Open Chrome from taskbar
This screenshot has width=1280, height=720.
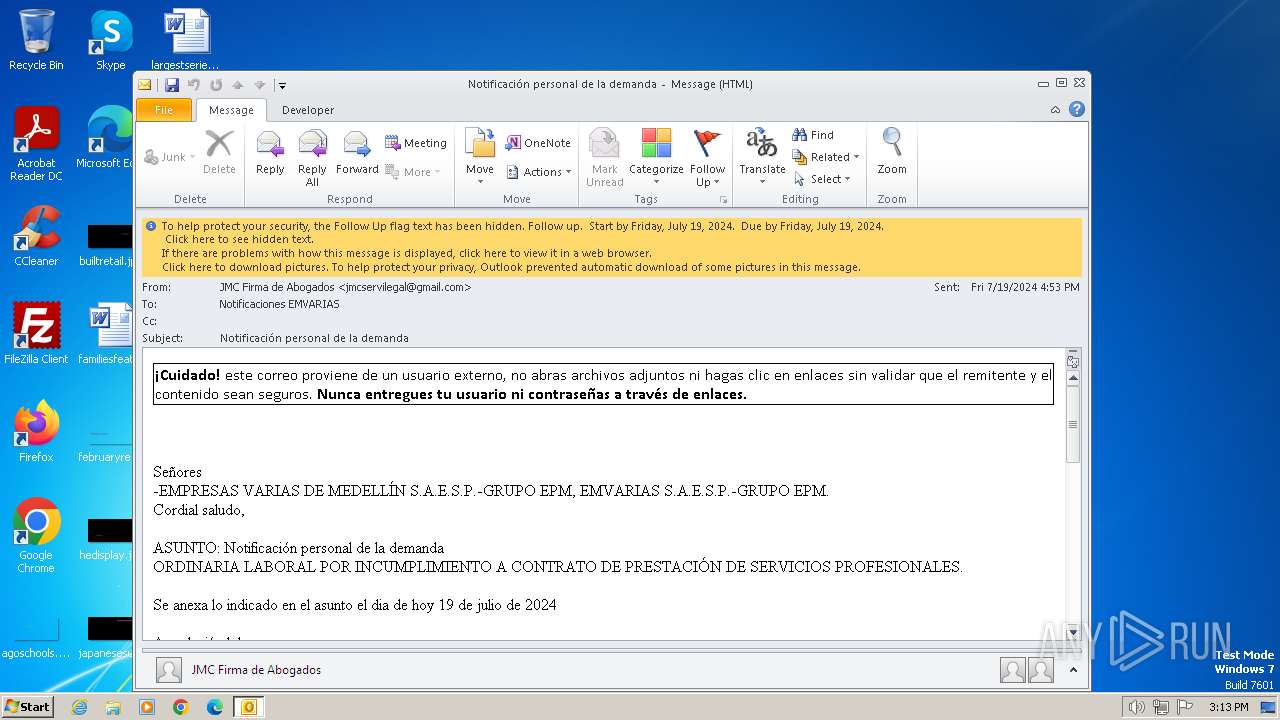point(180,707)
